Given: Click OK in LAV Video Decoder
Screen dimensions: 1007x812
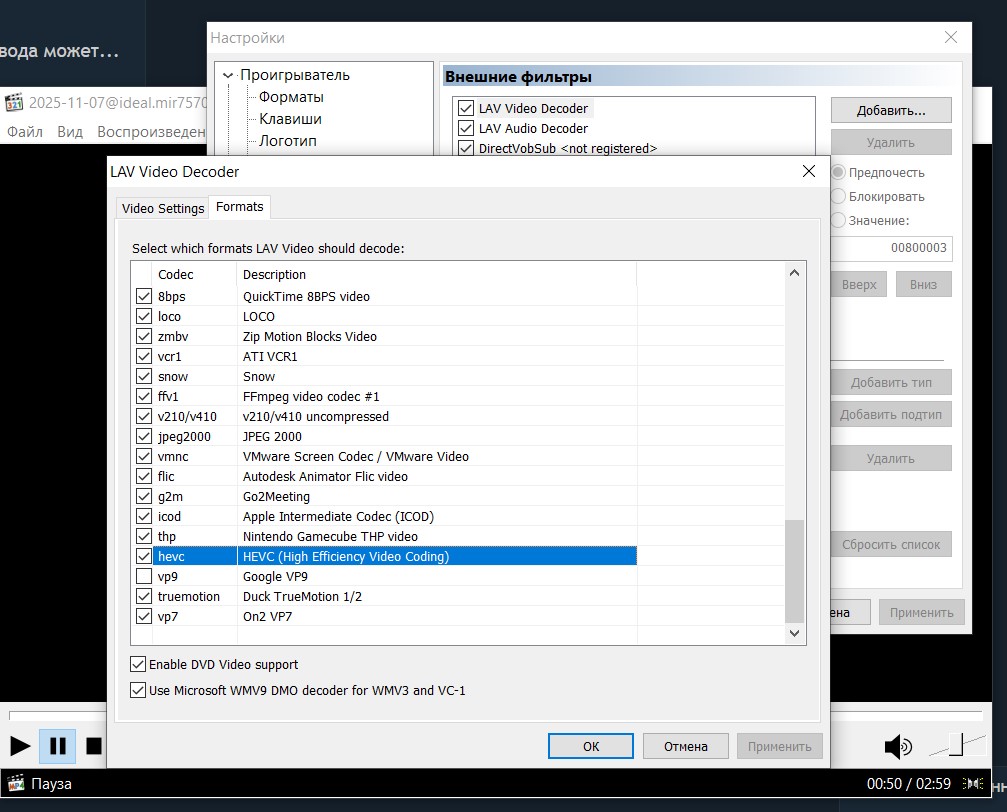Looking at the screenshot, I should click(x=590, y=746).
